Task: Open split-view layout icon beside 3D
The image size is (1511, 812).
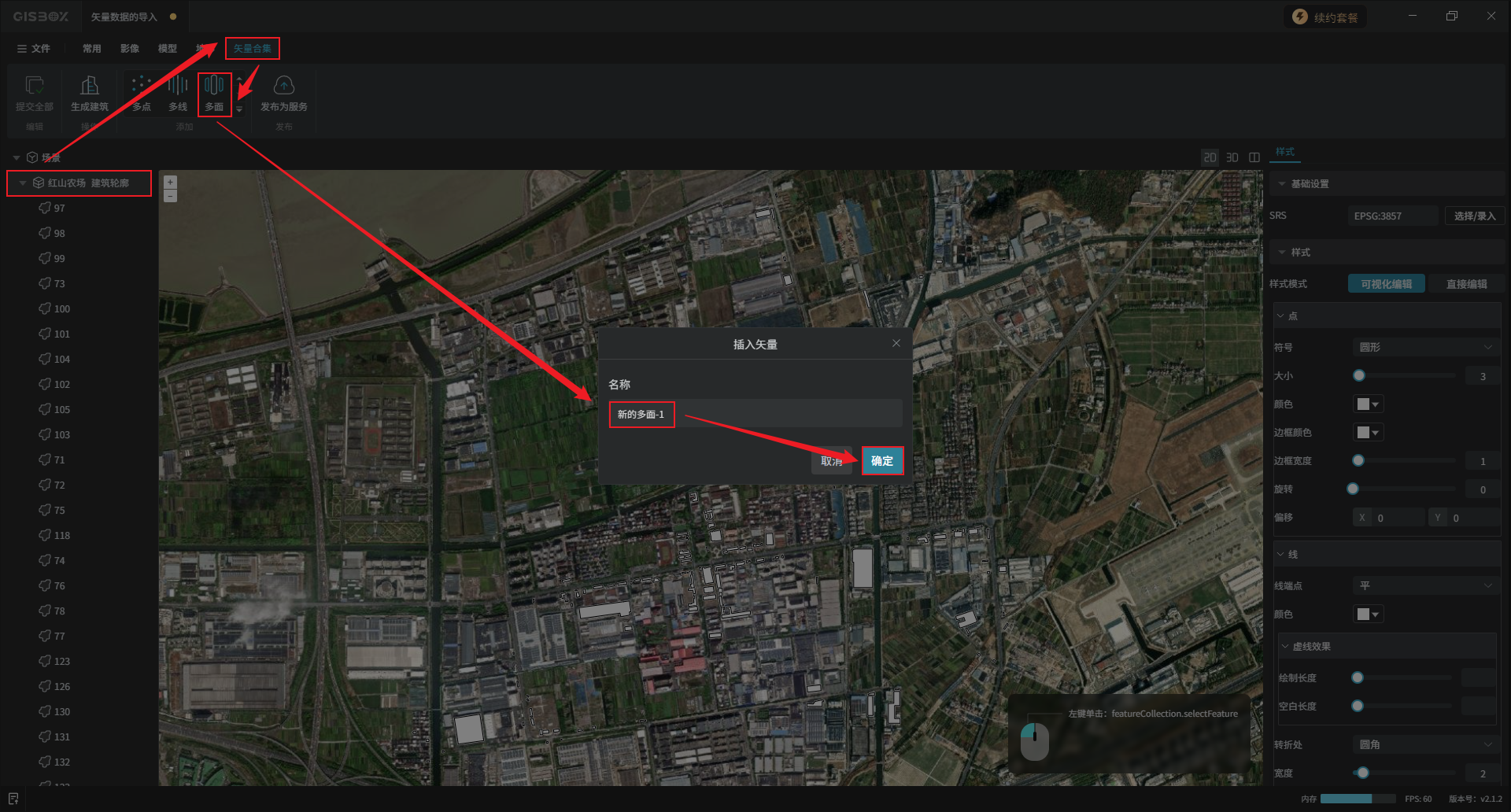Action: [1254, 157]
